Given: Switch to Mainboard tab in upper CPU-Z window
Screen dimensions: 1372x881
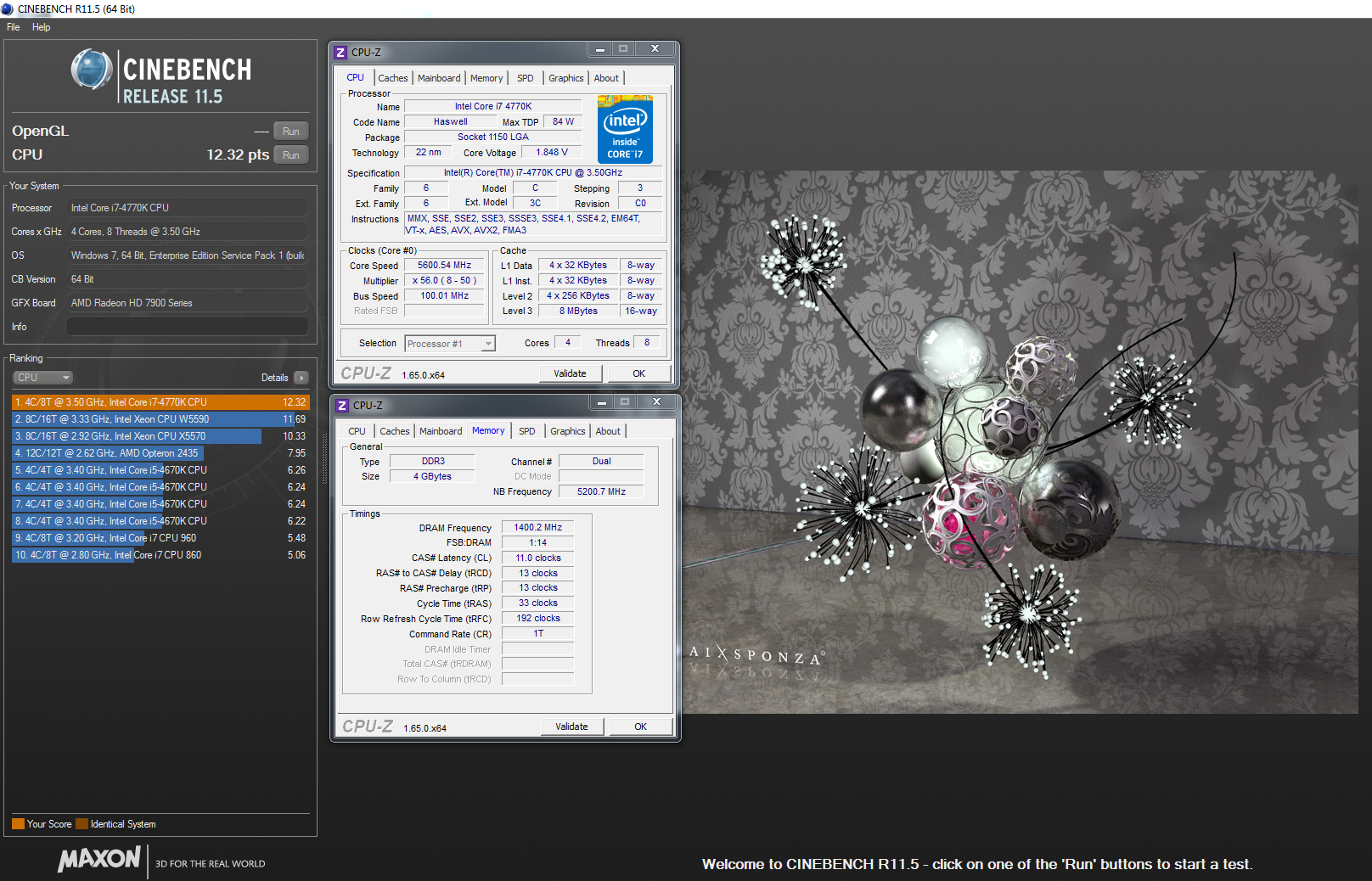Looking at the screenshot, I should tap(439, 78).
